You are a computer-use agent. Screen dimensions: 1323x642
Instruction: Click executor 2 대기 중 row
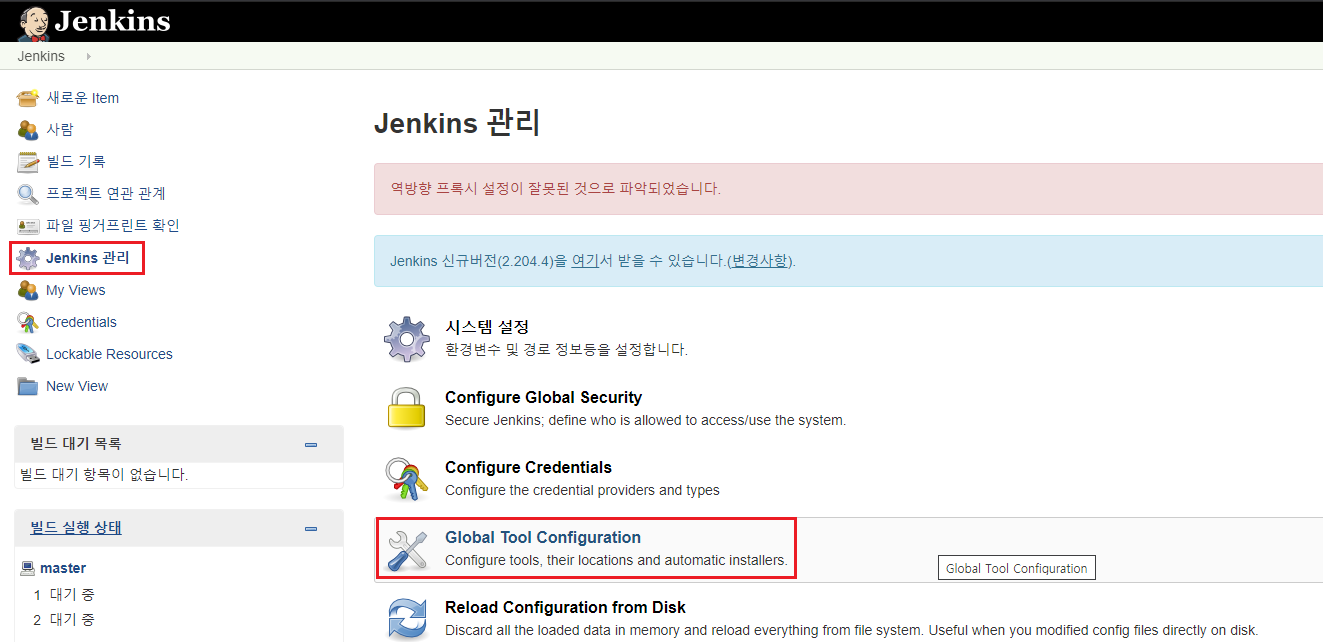(x=64, y=620)
